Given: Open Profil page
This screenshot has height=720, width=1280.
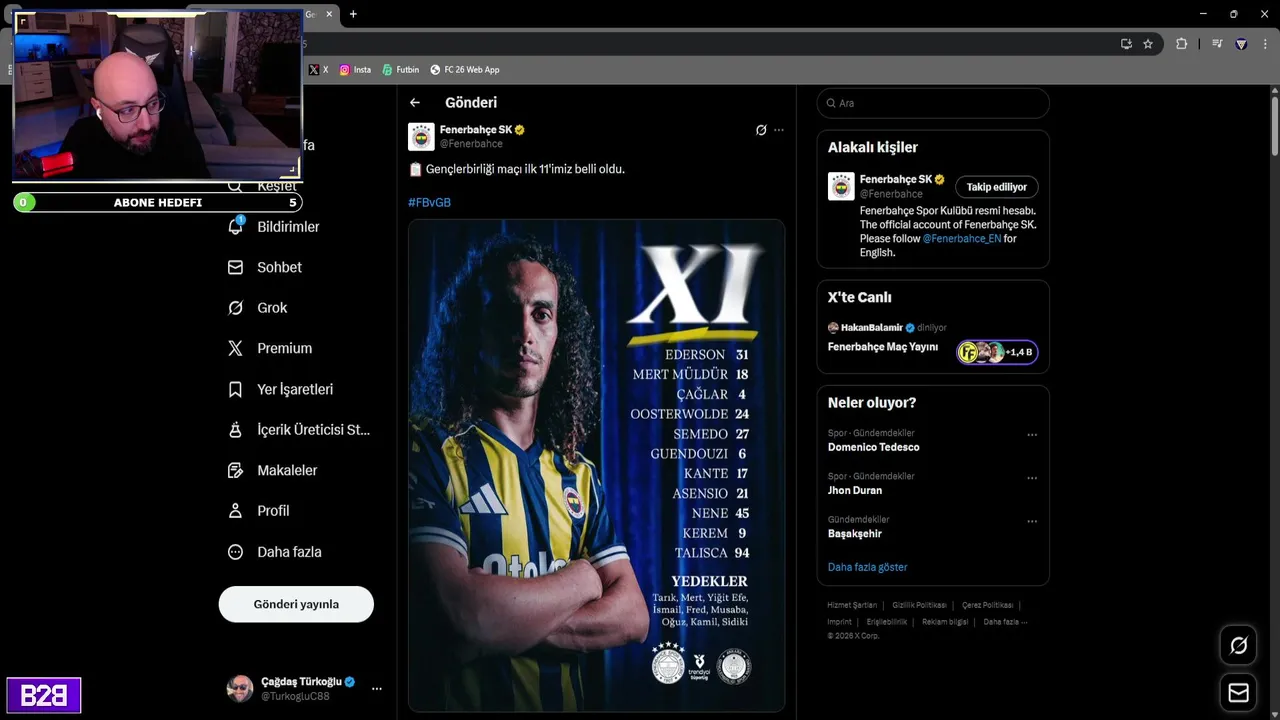Looking at the screenshot, I should [x=259, y=511].
